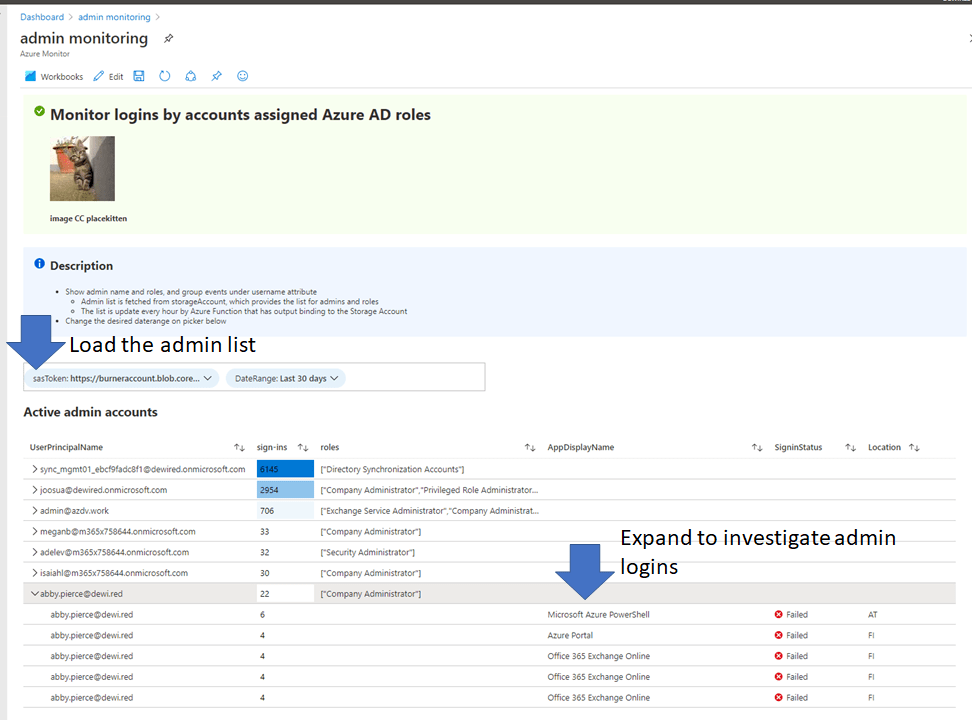Sort table by sign-ins column
Viewport: 972px width, 720px height.
[303, 447]
